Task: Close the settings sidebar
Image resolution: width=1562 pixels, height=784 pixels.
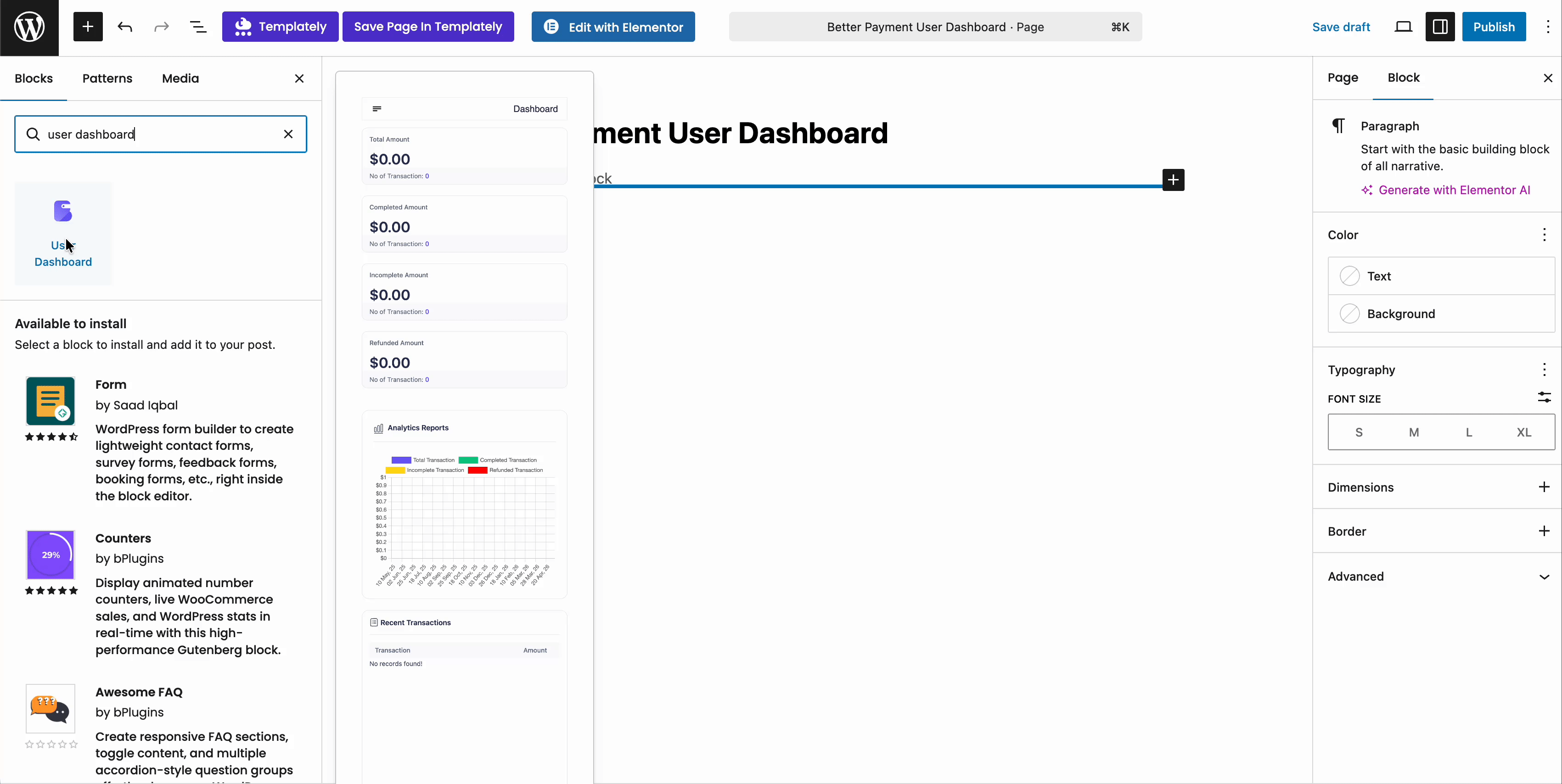Action: pyautogui.click(x=1547, y=78)
